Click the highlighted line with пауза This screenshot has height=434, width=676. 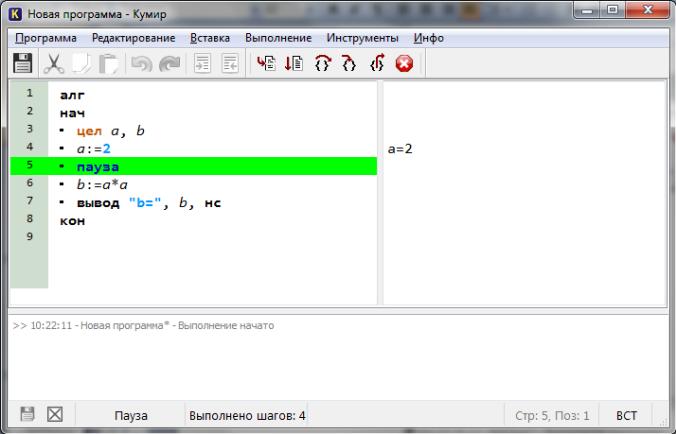194,166
